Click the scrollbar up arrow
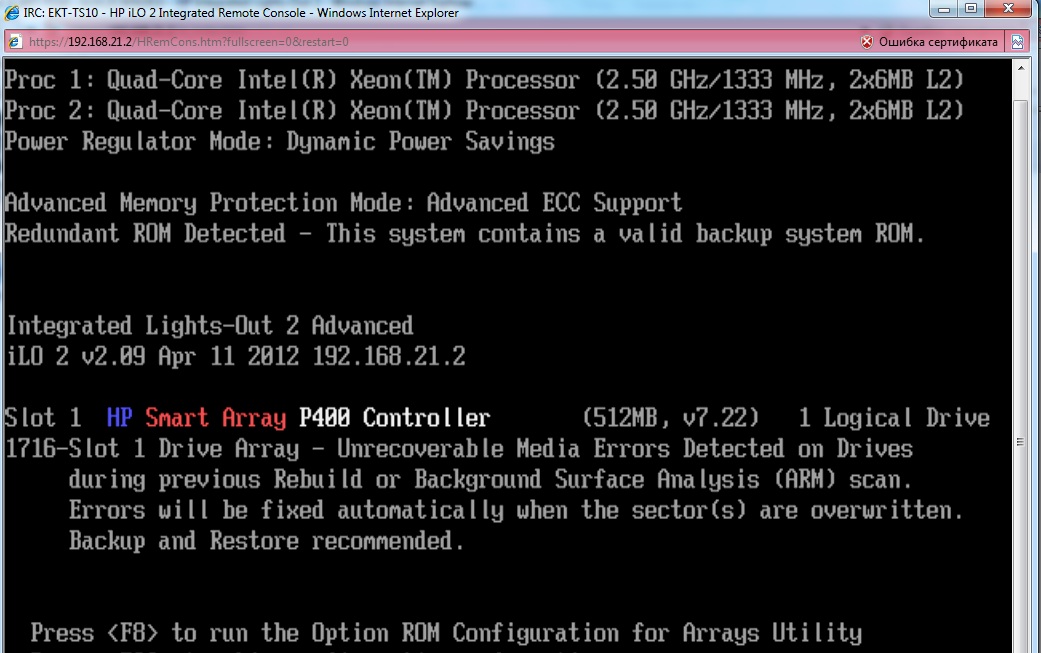This screenshot has height=653, width=1041. click(1020, 67)
